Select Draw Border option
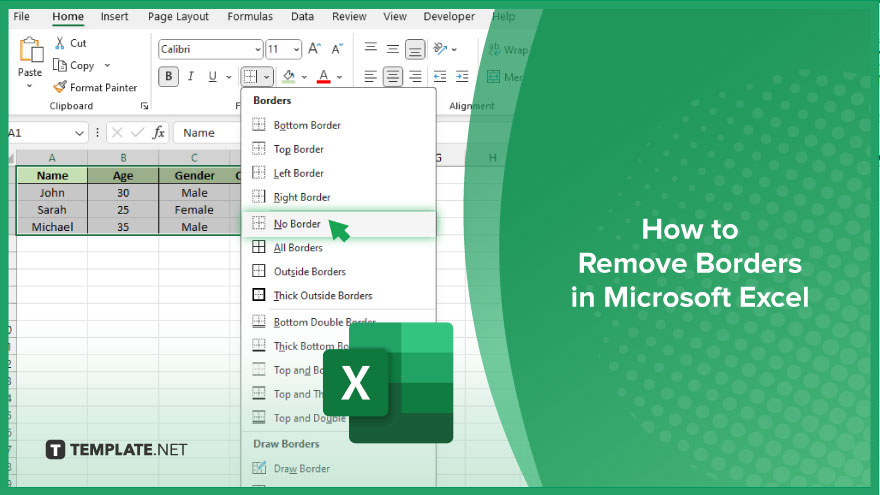This screenshot has width=880, height=495. pos(338,469)
